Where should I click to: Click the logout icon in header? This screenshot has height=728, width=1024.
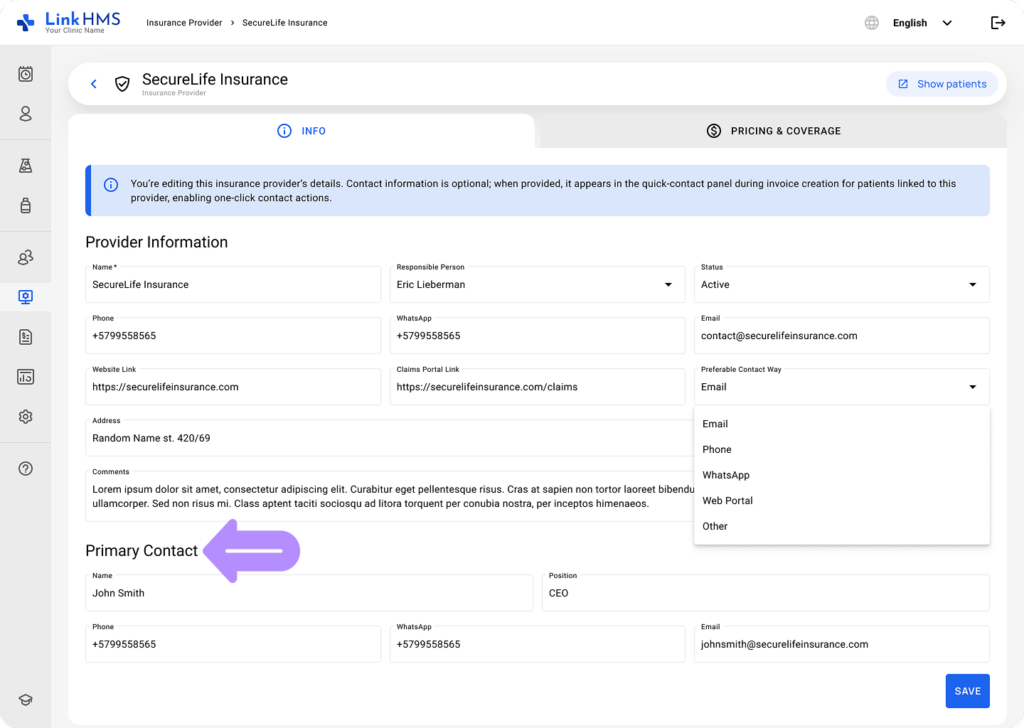(997, 23)
